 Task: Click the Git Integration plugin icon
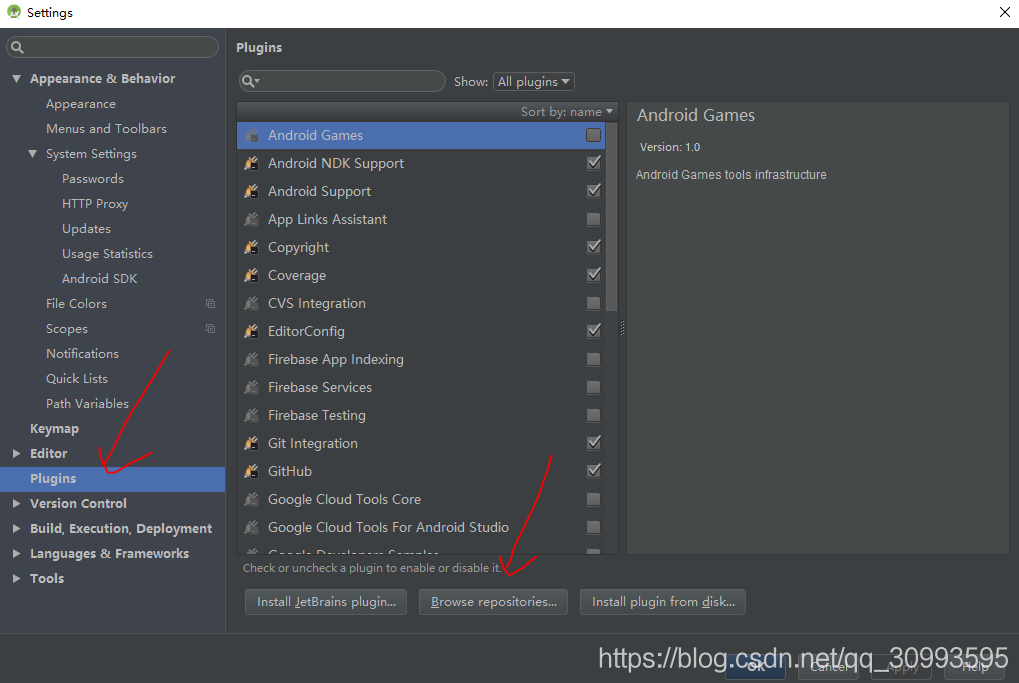coord(252,443)
